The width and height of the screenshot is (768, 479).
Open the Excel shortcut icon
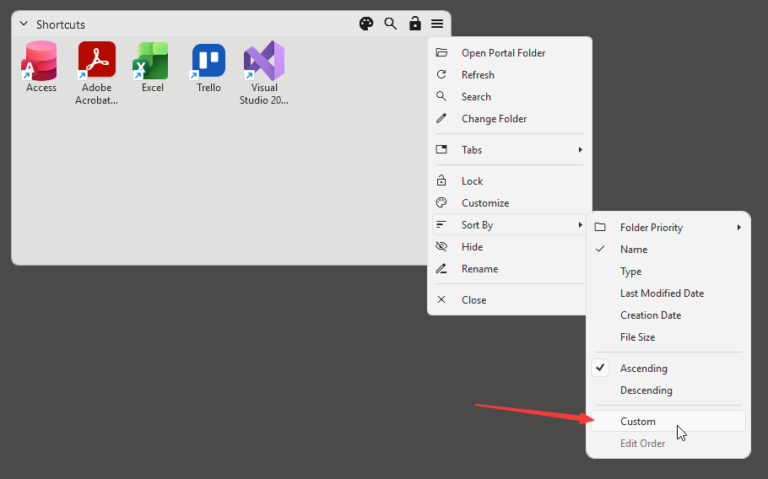151,61
